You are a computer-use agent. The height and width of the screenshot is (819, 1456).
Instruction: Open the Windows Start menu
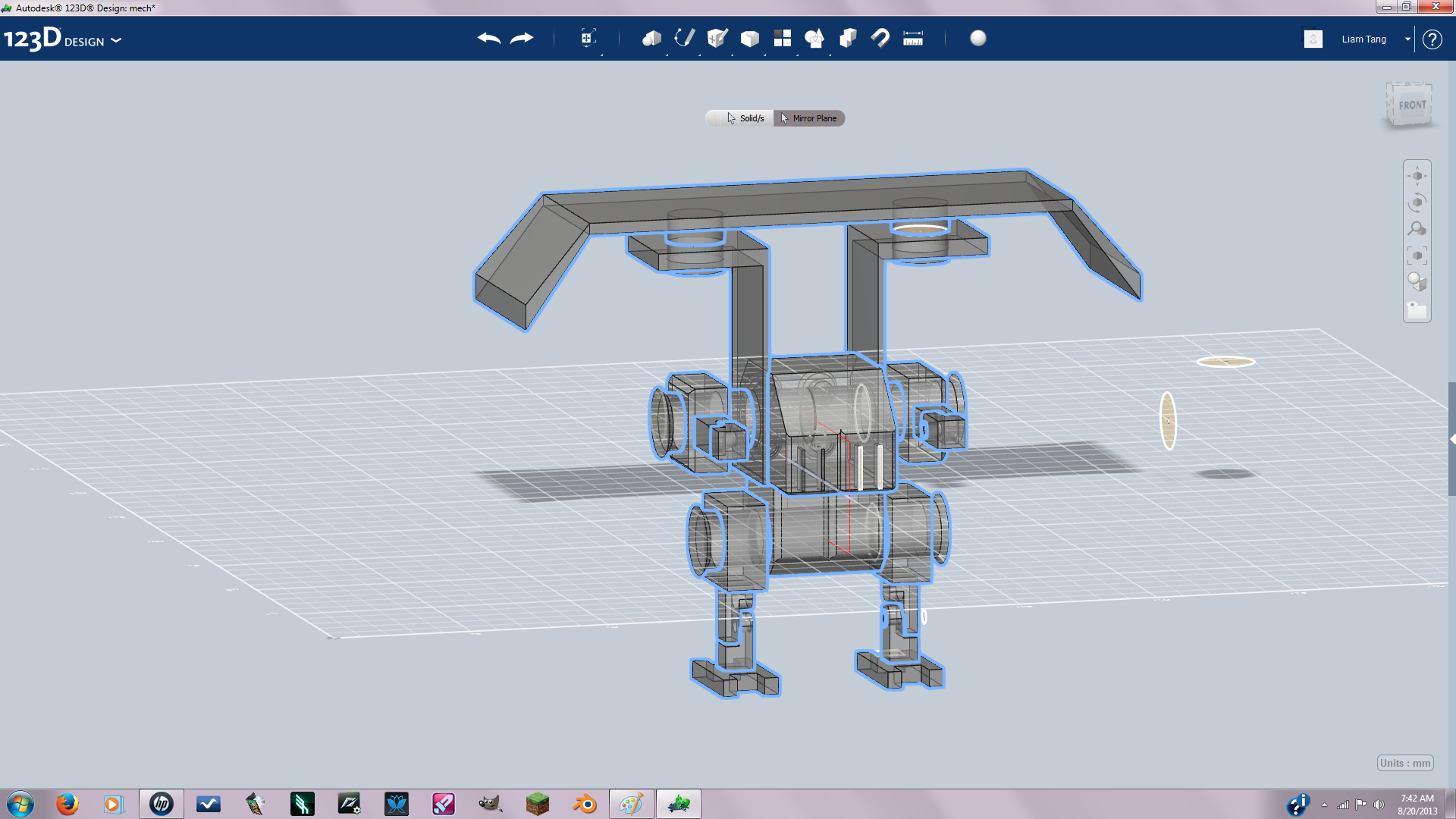tap(20, 804)
